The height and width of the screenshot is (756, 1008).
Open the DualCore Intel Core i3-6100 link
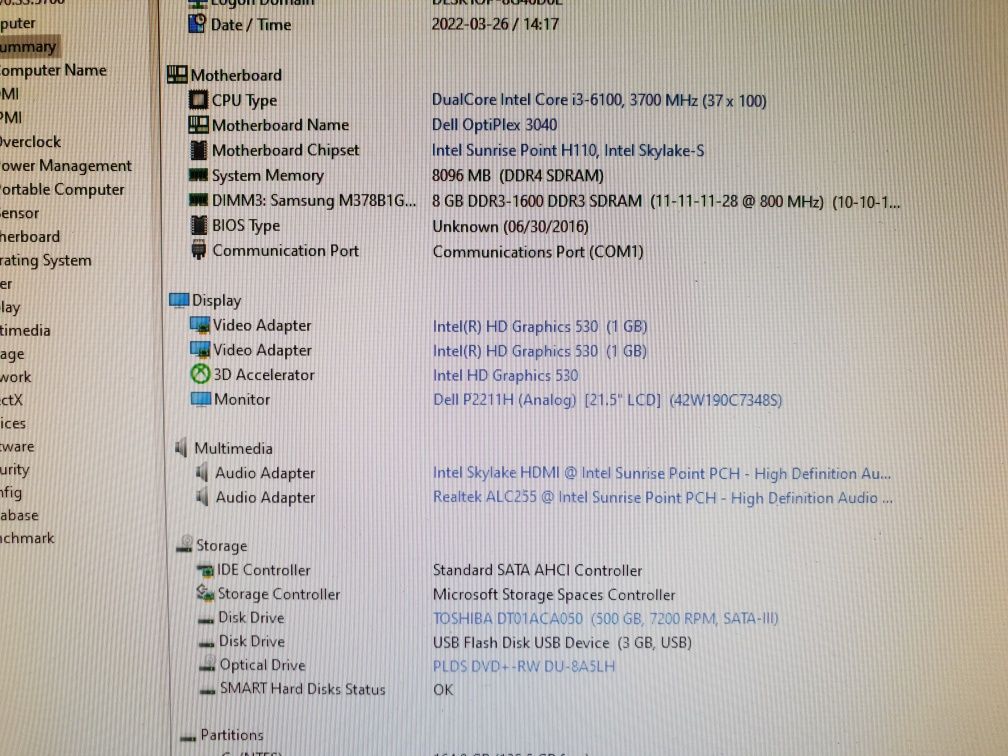(599, 100)
